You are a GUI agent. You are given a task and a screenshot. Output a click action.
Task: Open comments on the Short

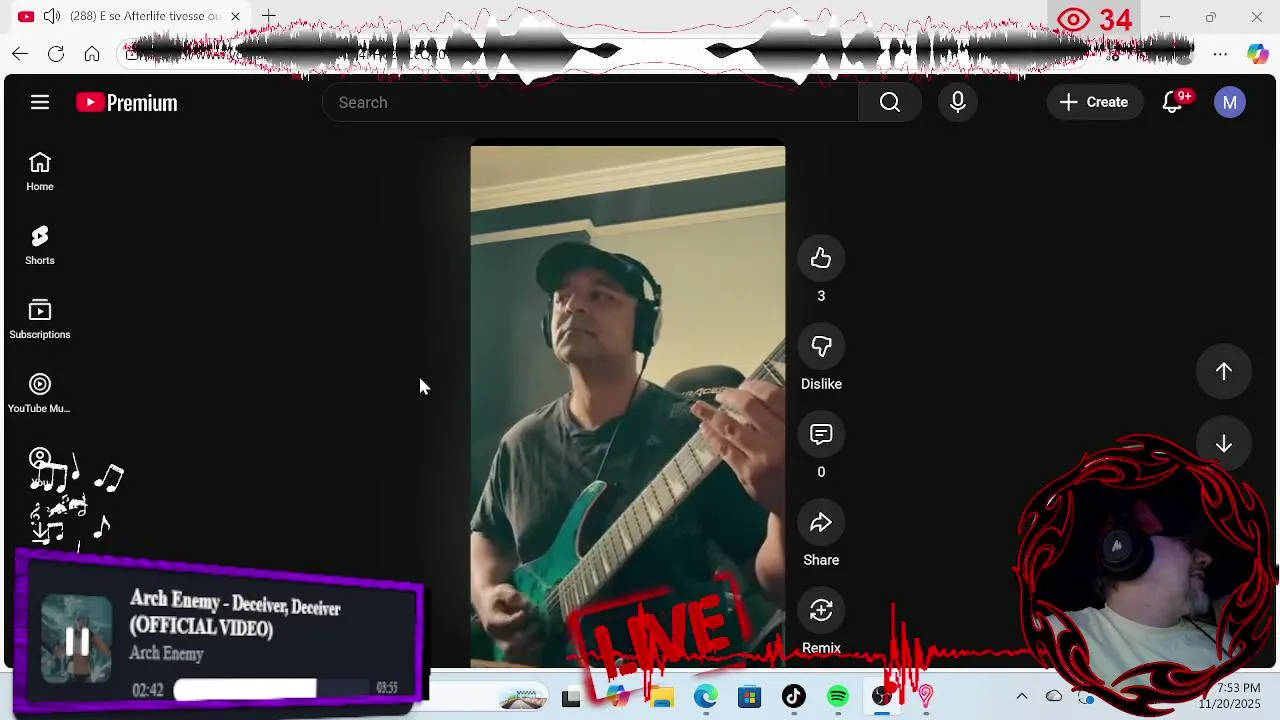pyautogui.click(x=821, y=435)
